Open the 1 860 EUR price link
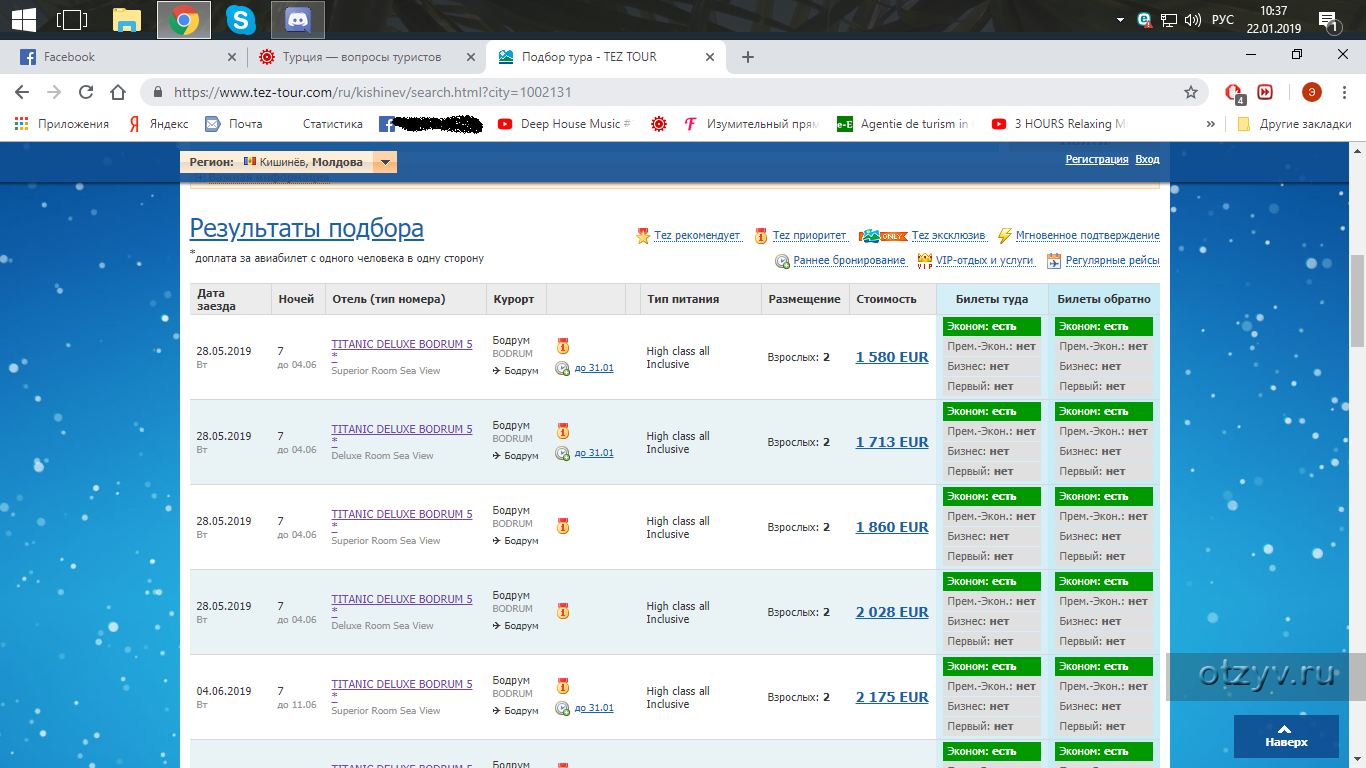1366x768 pixels. 892,527
